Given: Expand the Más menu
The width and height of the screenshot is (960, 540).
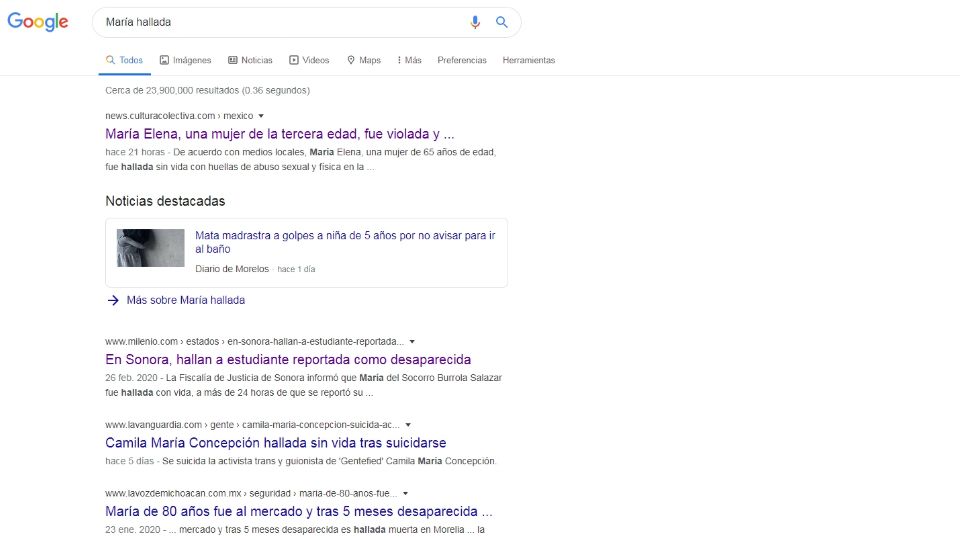Looking at the screenshot, I should [x=409, y=60].
